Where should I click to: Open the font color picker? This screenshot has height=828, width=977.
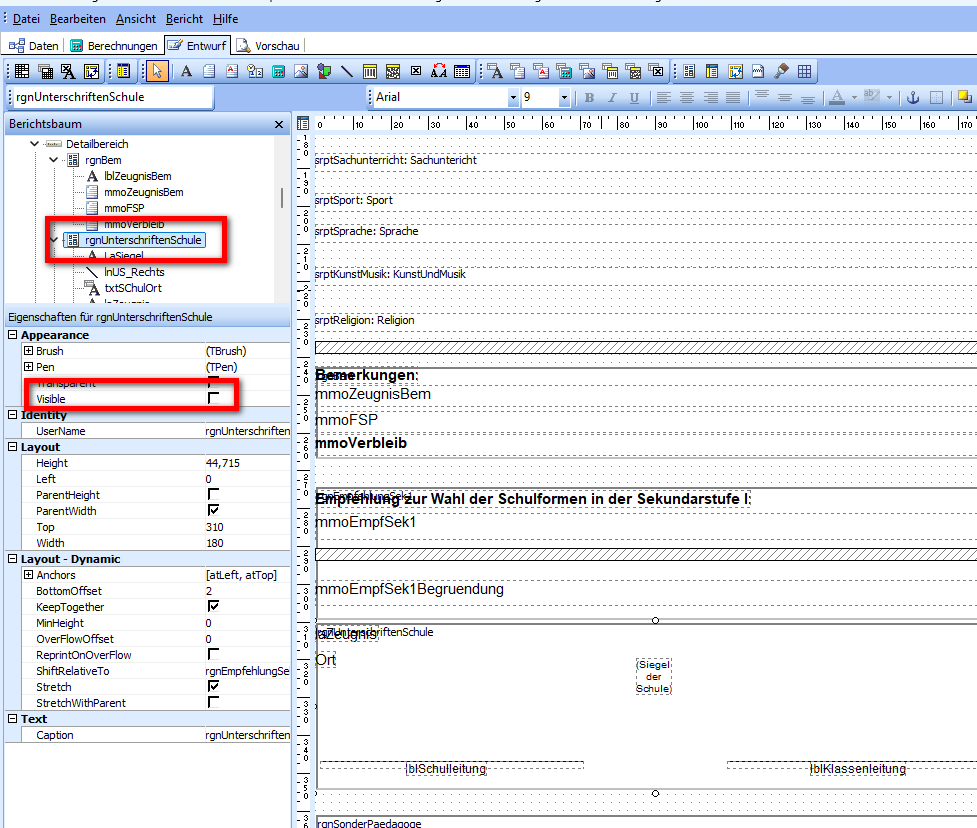pos(854,97)
